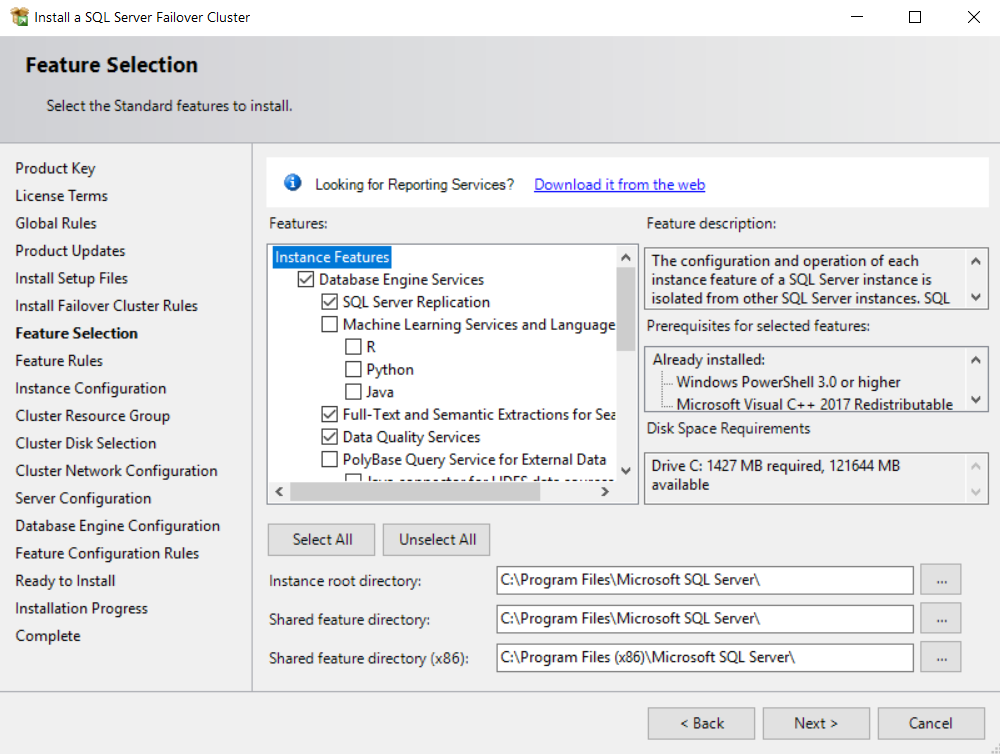Select the Cluster Network Configuration step
The height and width of the screenshot is (754, 1000).
pyautogui.click(x=116, y=471)
